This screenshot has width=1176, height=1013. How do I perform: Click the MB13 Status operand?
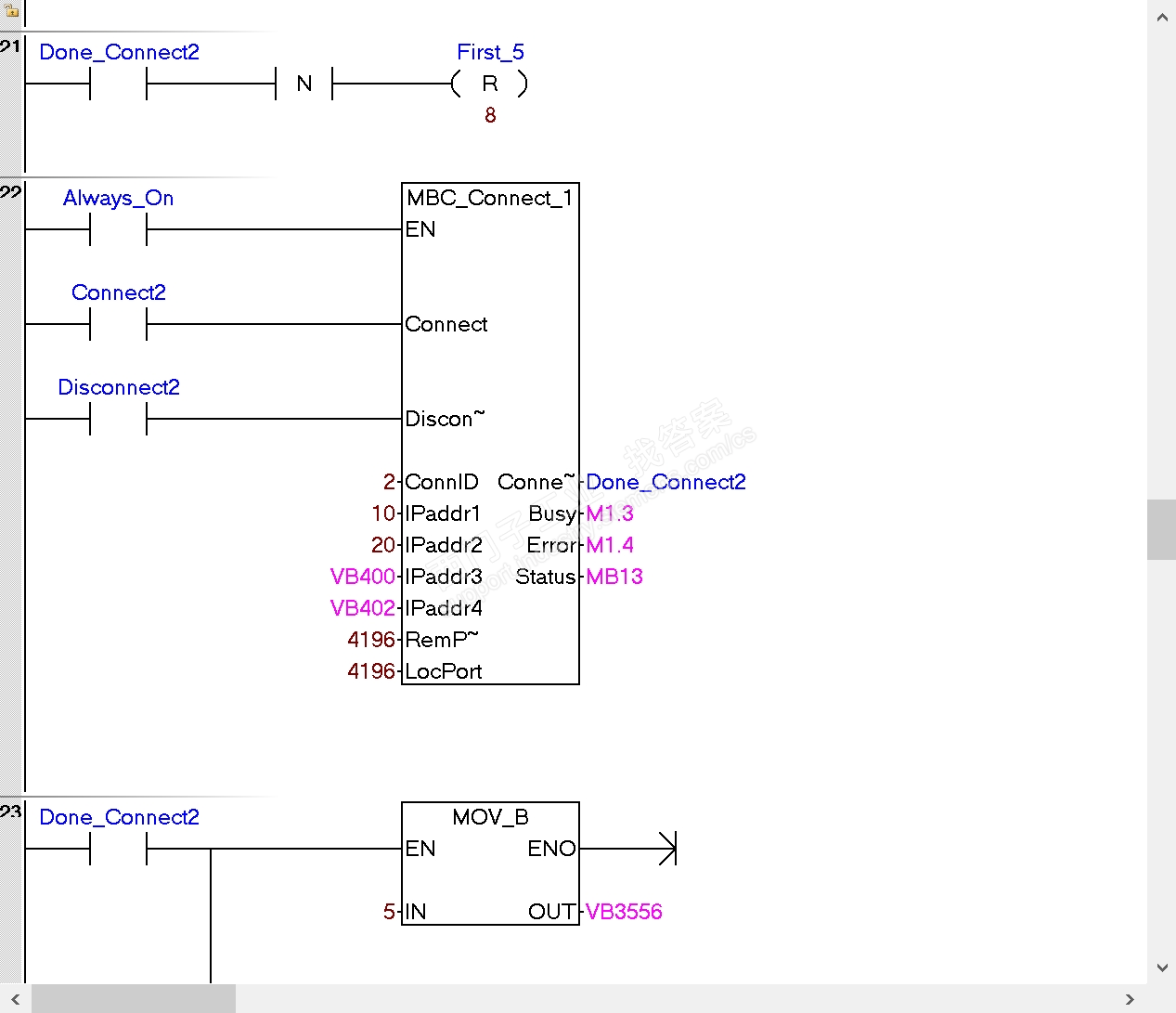pyautogui.click(x=614, y=577)
